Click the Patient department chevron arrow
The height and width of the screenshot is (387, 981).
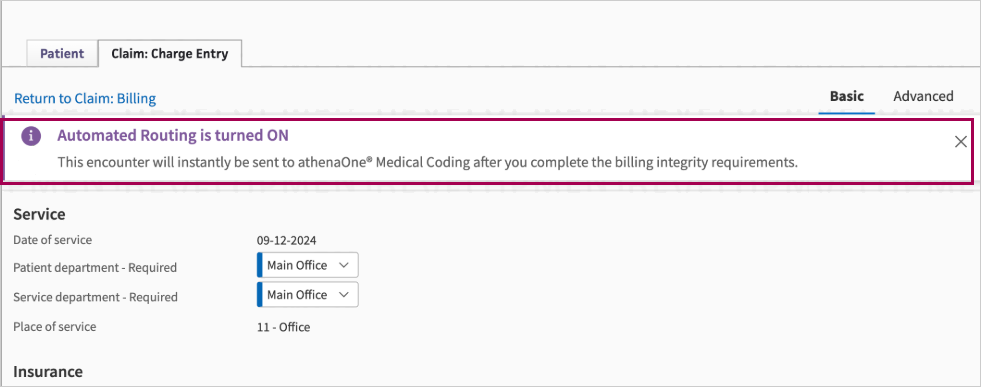(343, 265)
